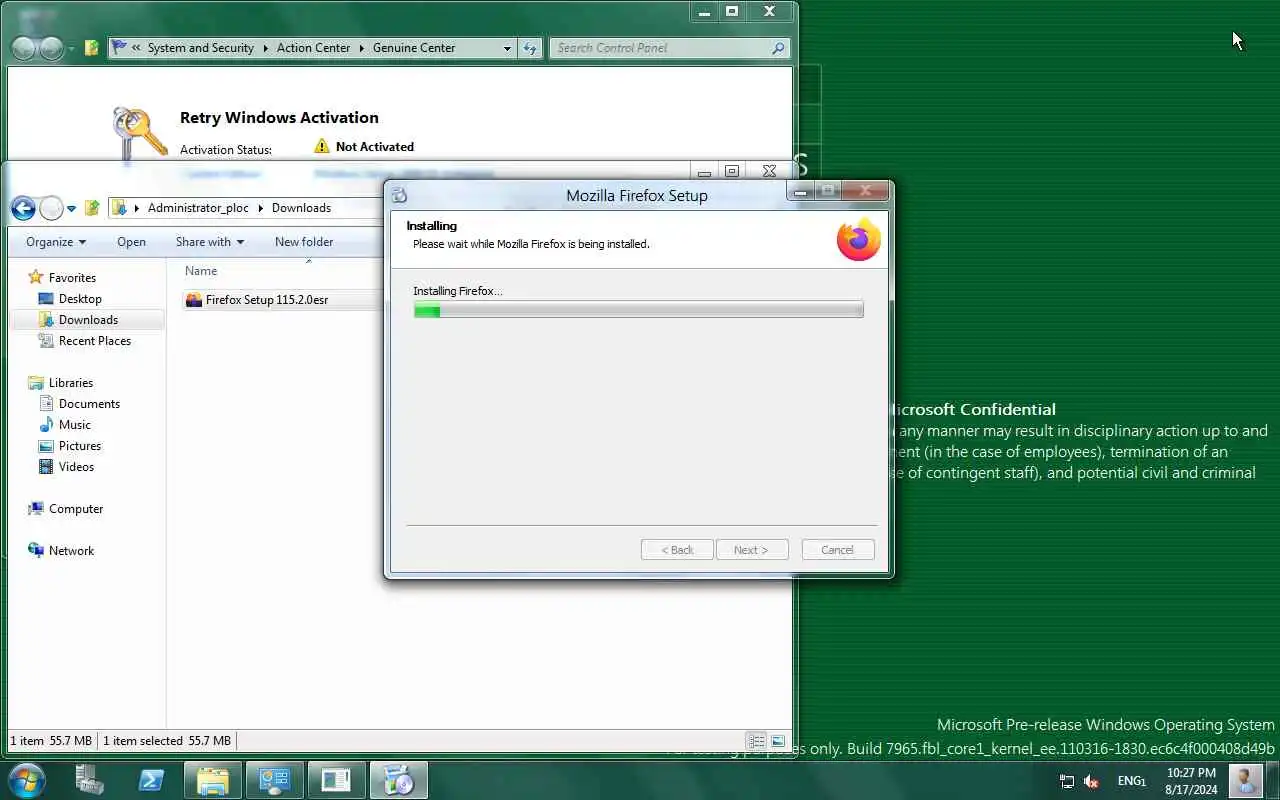Image resolution: width=1280 pixels, height=800 pixels.
Task: Click the Back arrow in Downloads explorer window
Action: pos(23,208)
